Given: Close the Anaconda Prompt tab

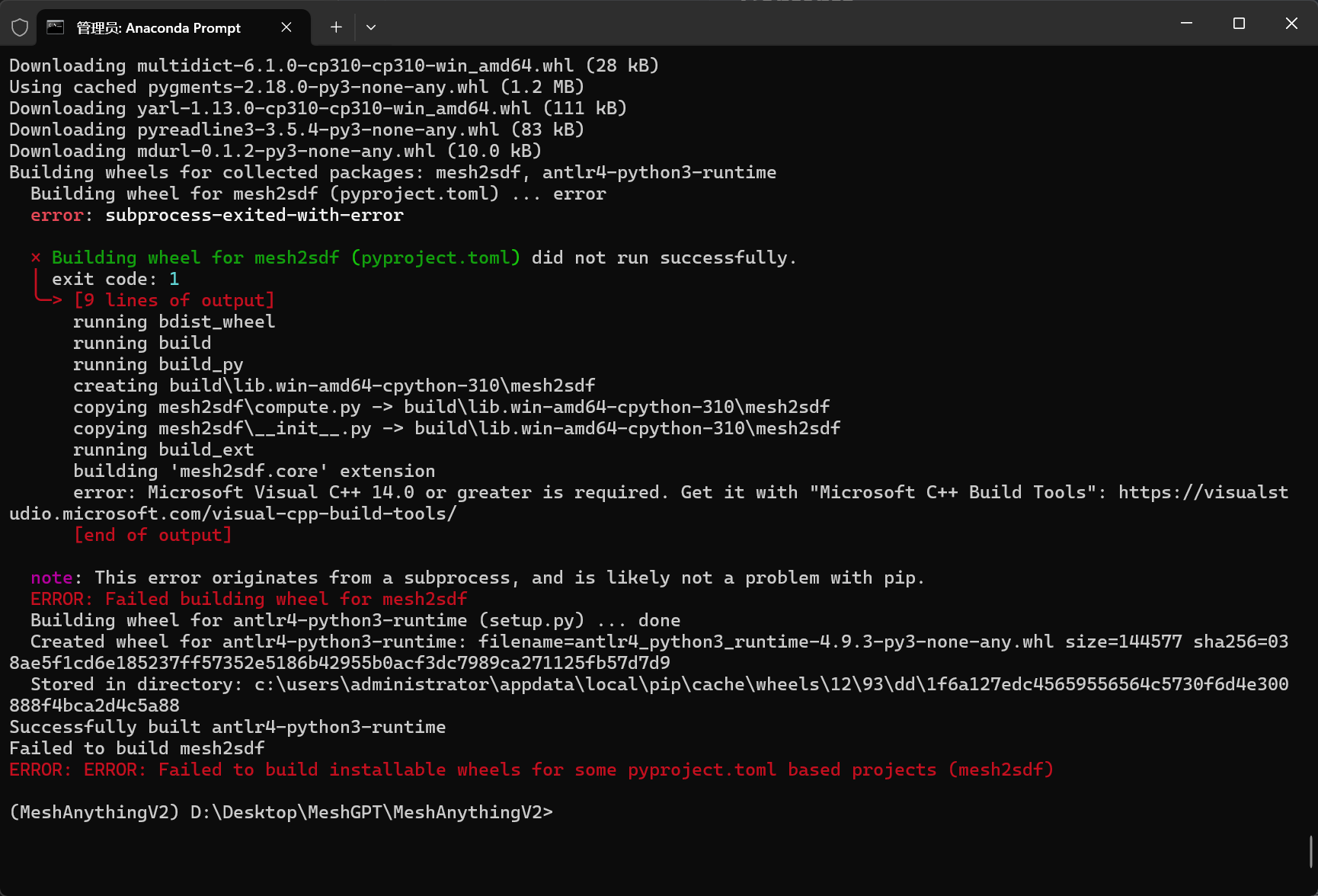Looking at the screenshot, I should coord(286,27).
